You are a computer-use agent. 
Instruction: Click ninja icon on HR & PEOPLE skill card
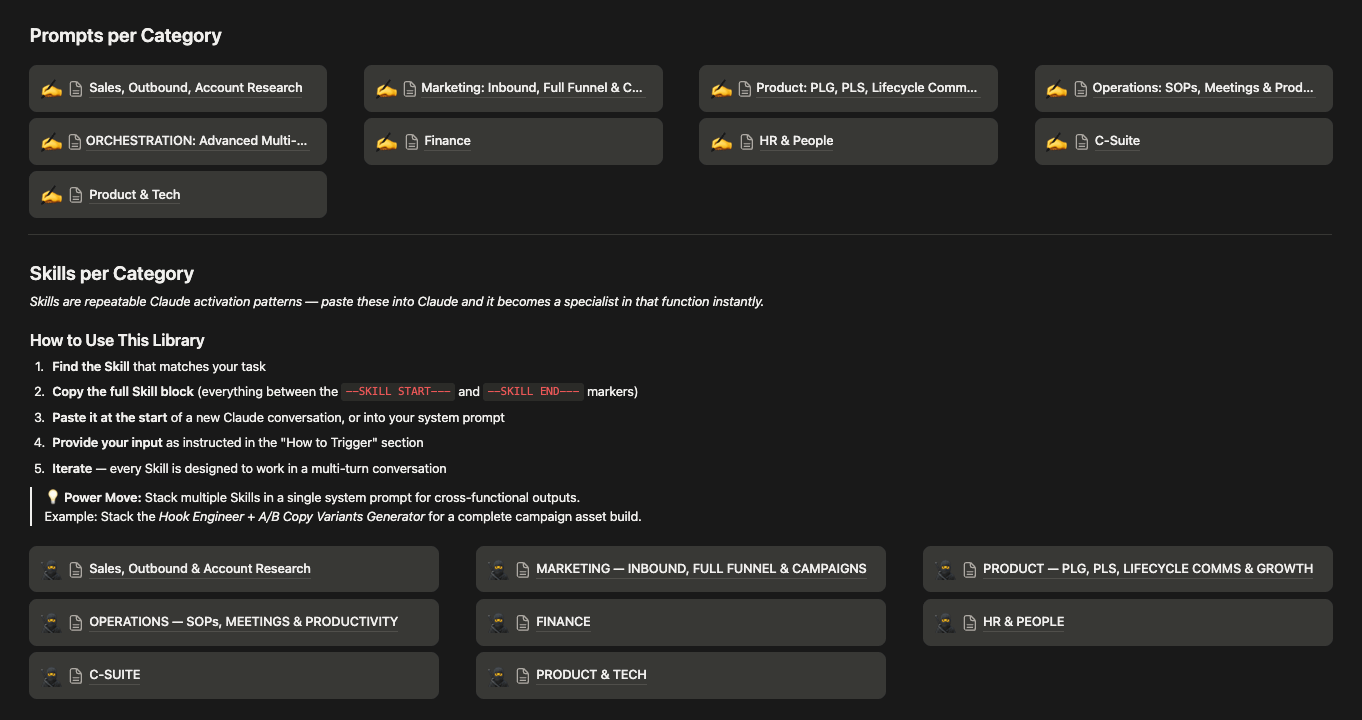click(x=945, y=622)
